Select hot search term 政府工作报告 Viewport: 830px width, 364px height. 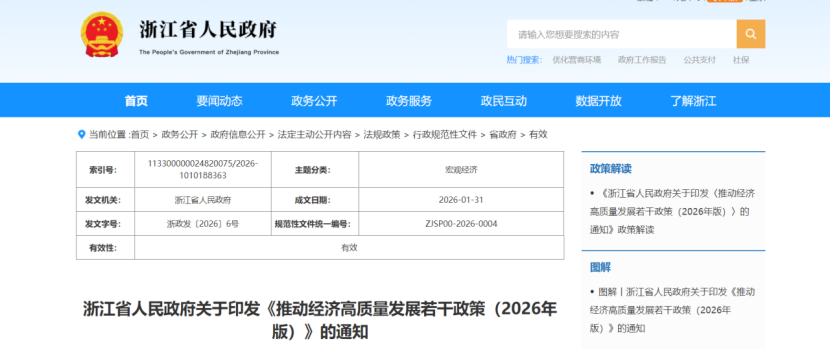point(642,60)
